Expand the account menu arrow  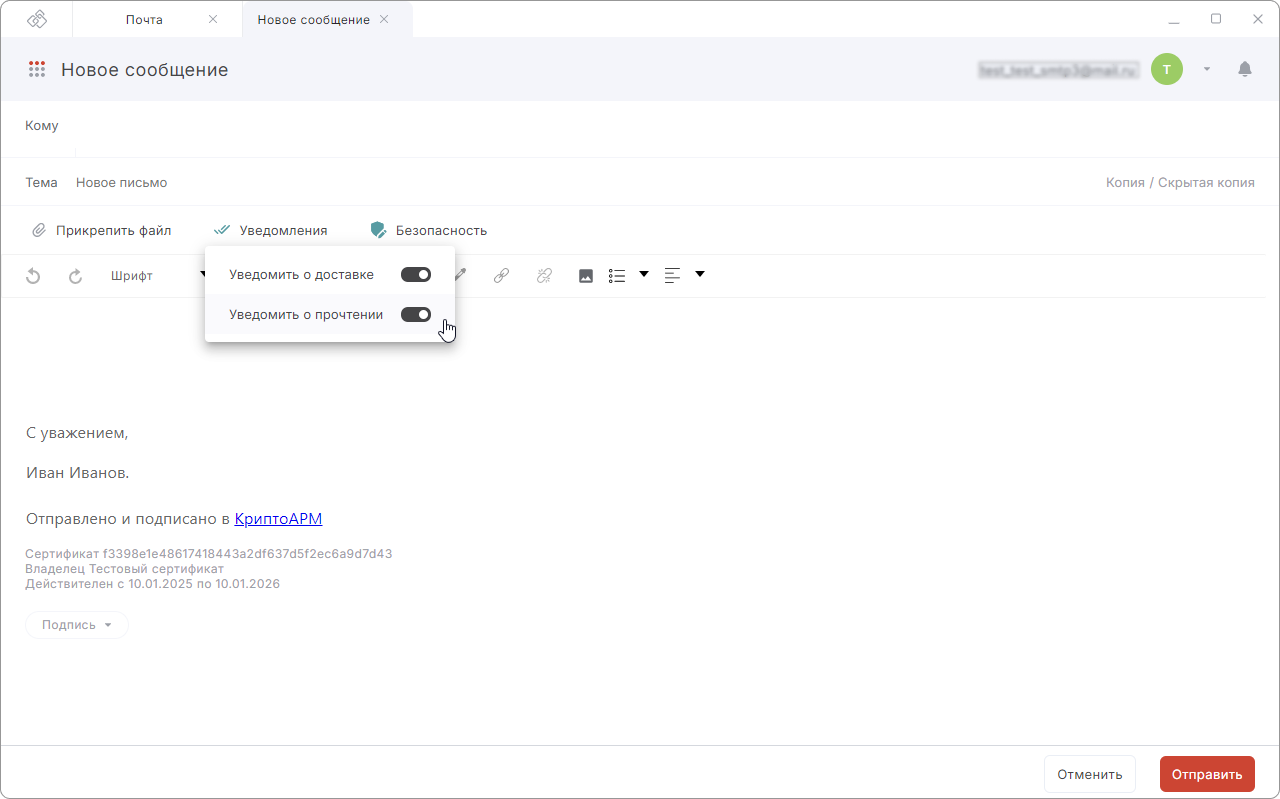(x=1207, y=69)
